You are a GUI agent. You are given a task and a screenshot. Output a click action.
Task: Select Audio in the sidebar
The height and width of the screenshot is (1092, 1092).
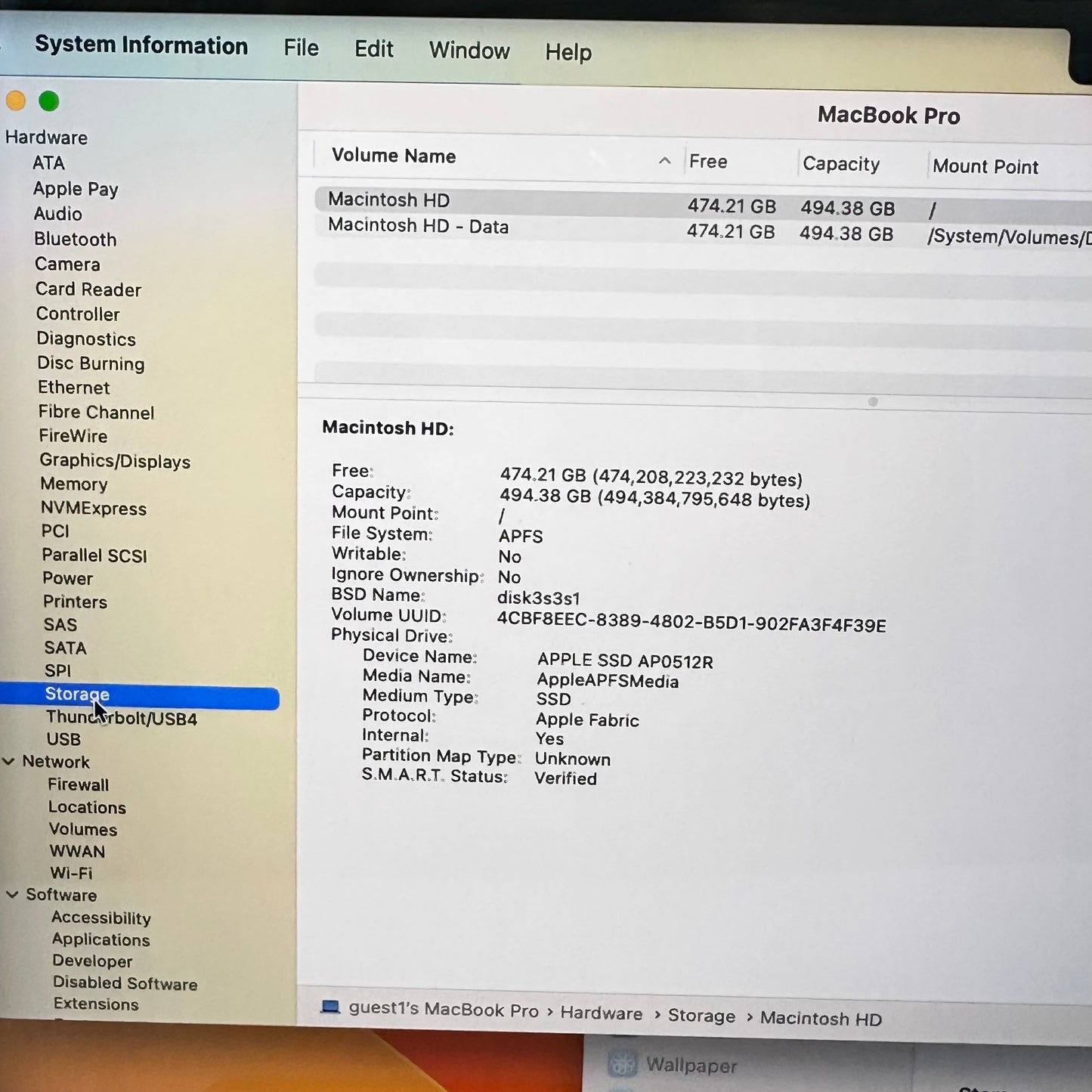(57, 214)
